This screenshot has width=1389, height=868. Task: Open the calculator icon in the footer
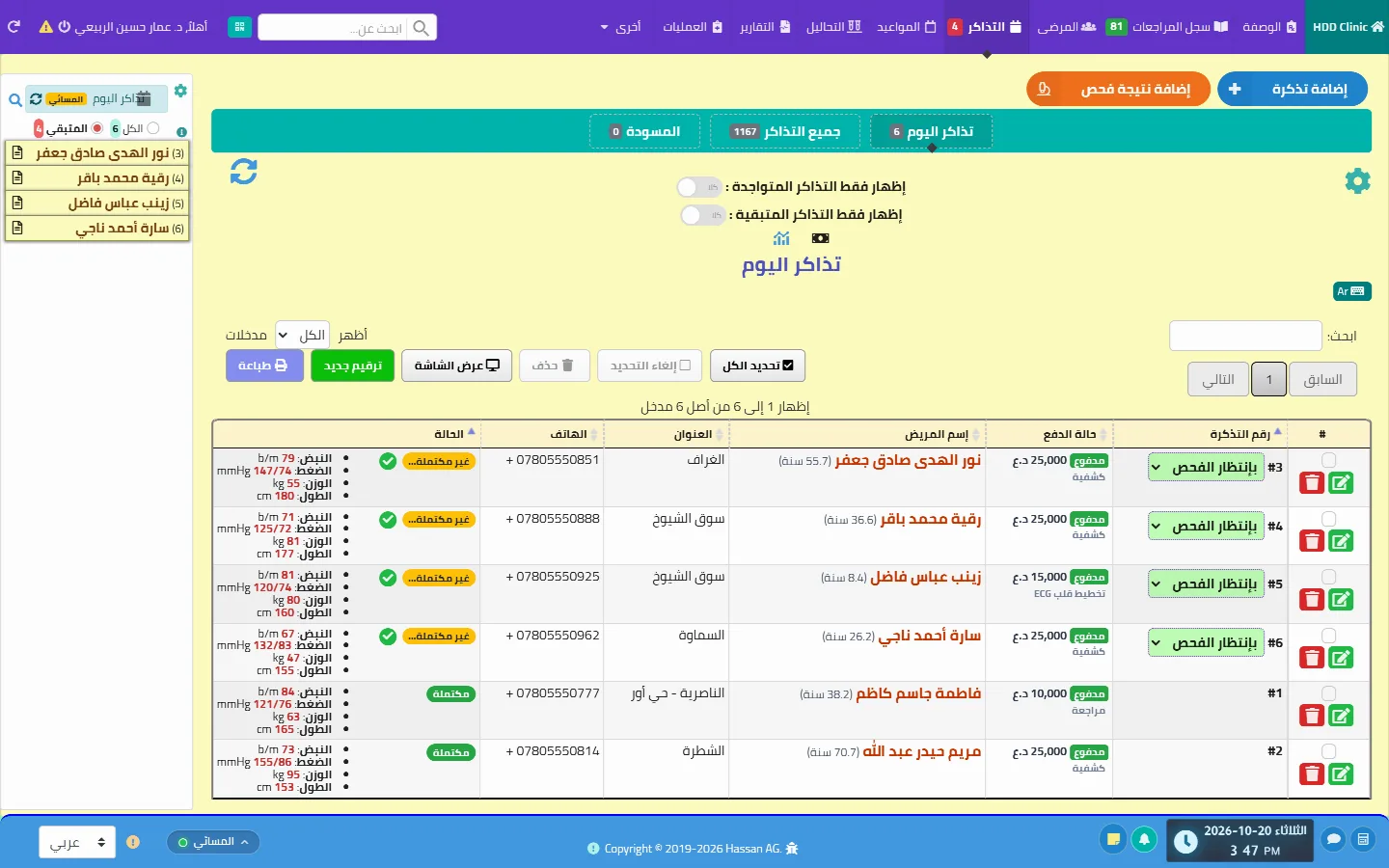[x=1363, y=839]
